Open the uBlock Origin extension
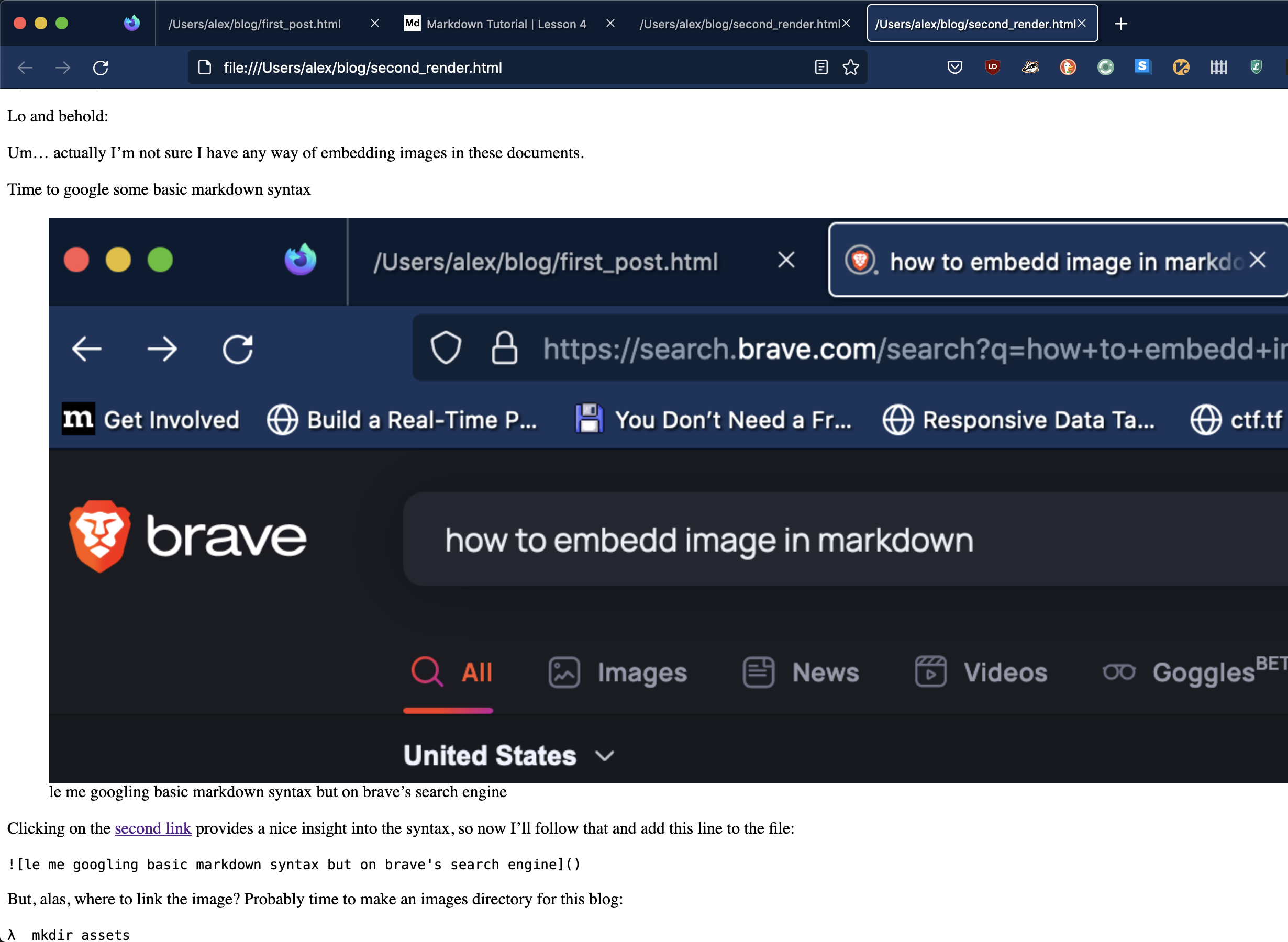The width and height of the screenshot is (1288, 942). [992, 68]
